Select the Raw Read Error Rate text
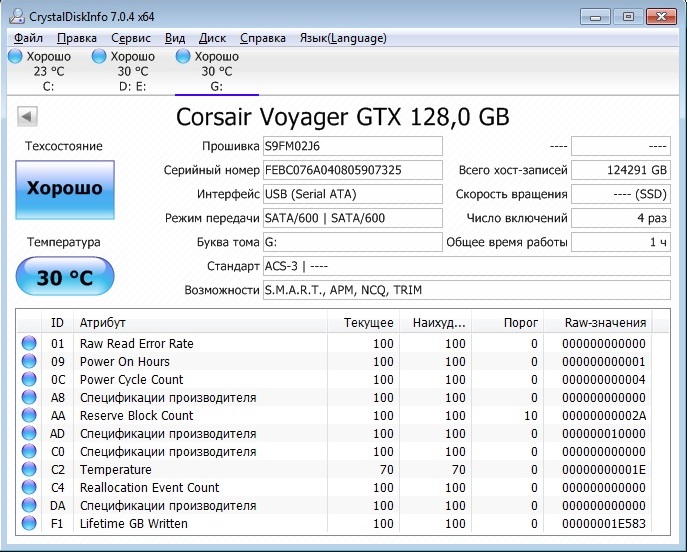Screen dimensions: 687x552 [136, 343]
